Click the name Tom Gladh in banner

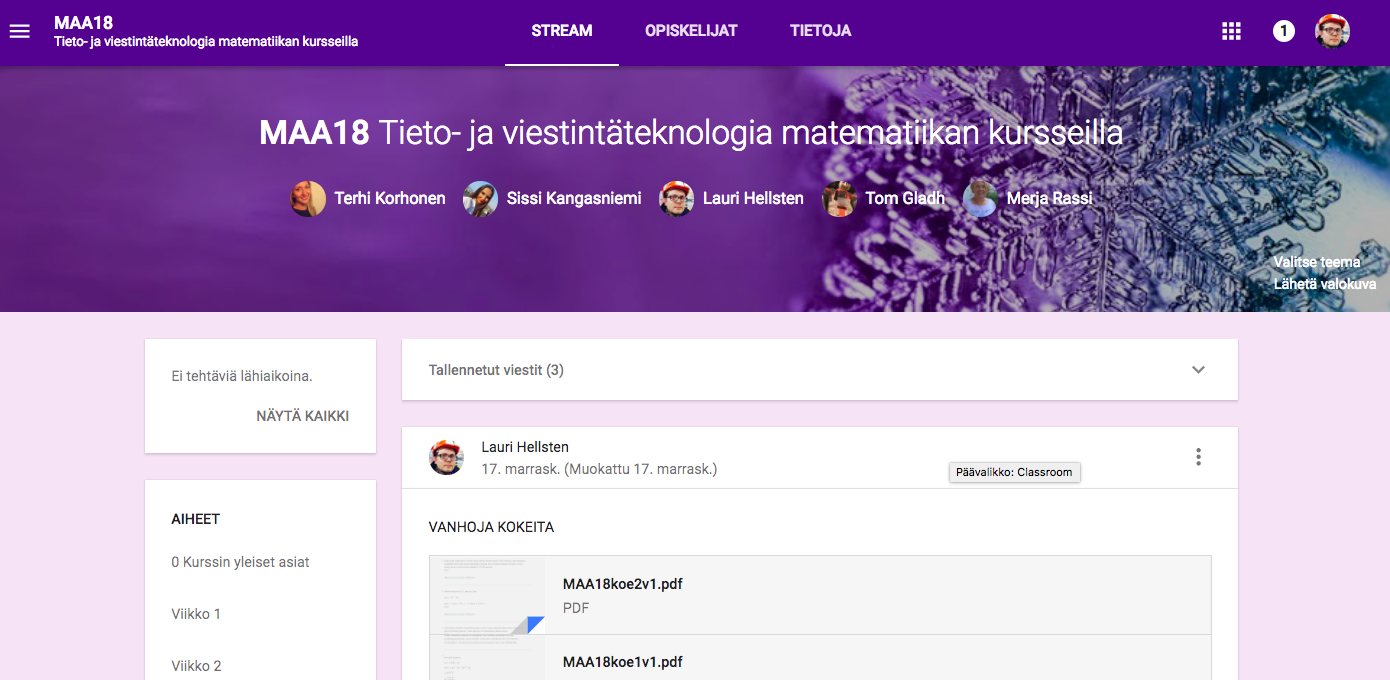[905, 199]
